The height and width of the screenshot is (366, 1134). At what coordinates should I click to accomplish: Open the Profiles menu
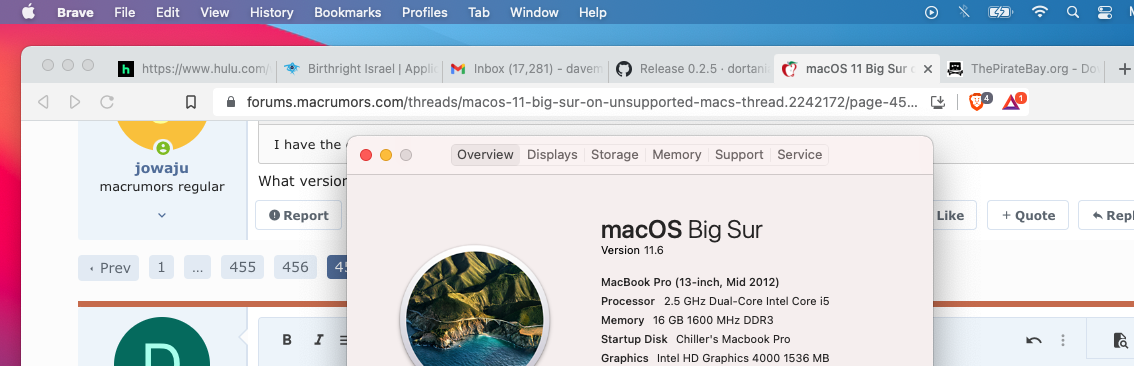click(x=425, y=12)
